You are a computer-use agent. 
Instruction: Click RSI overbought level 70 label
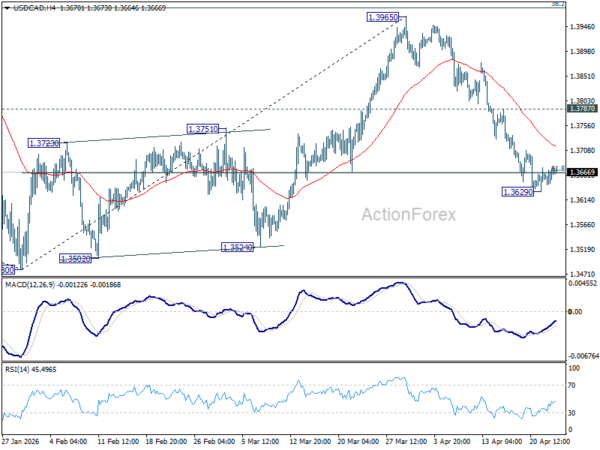coord(572,385)
